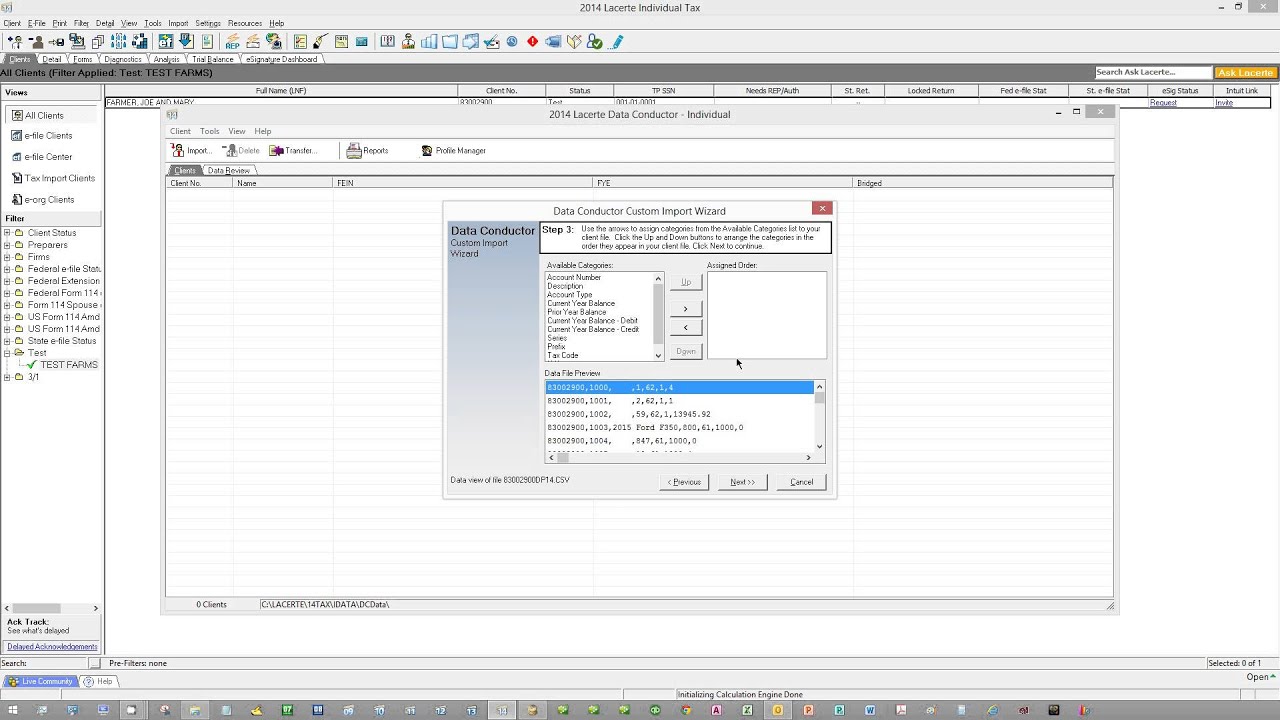The height and width of the screenshot is (720, 1280).
Task: Open Word from the taskbar
Action: 870,710
